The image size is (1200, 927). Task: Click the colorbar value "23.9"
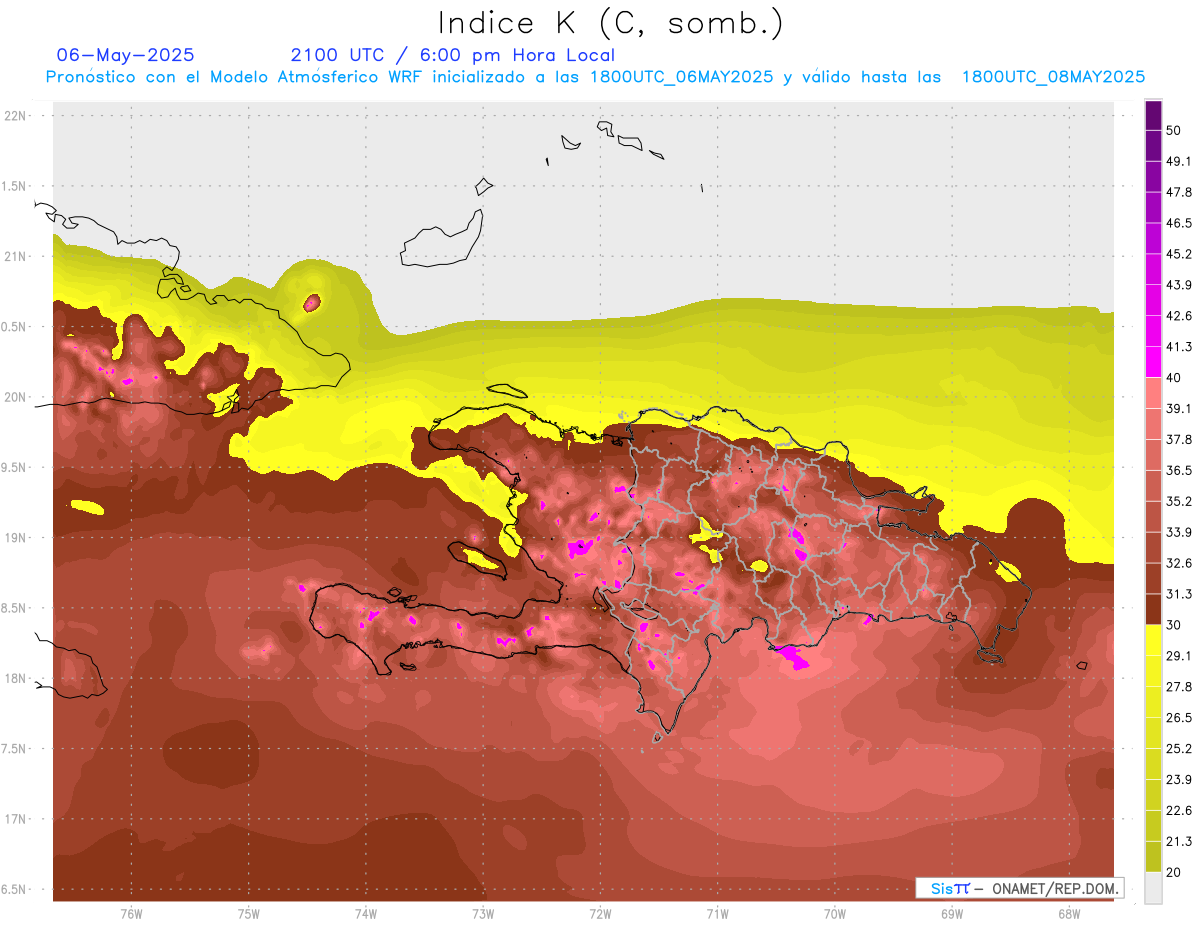pos(1178,780)
